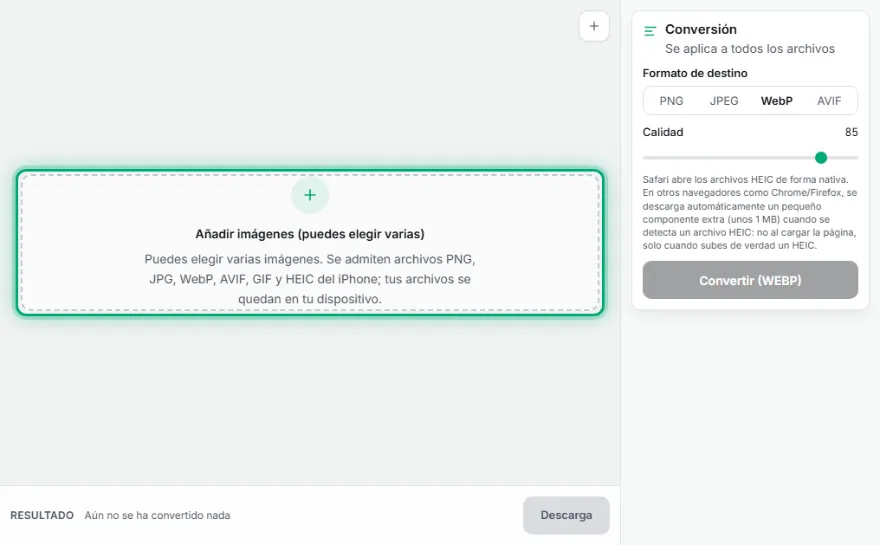
Task: Switch target format to AVIF
Action: (829, 101)
